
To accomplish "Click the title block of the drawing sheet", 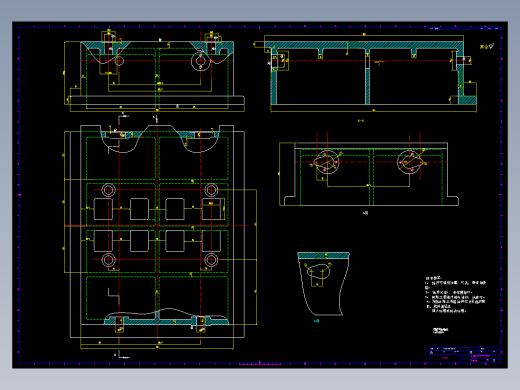I will click(x=465, y=355).
